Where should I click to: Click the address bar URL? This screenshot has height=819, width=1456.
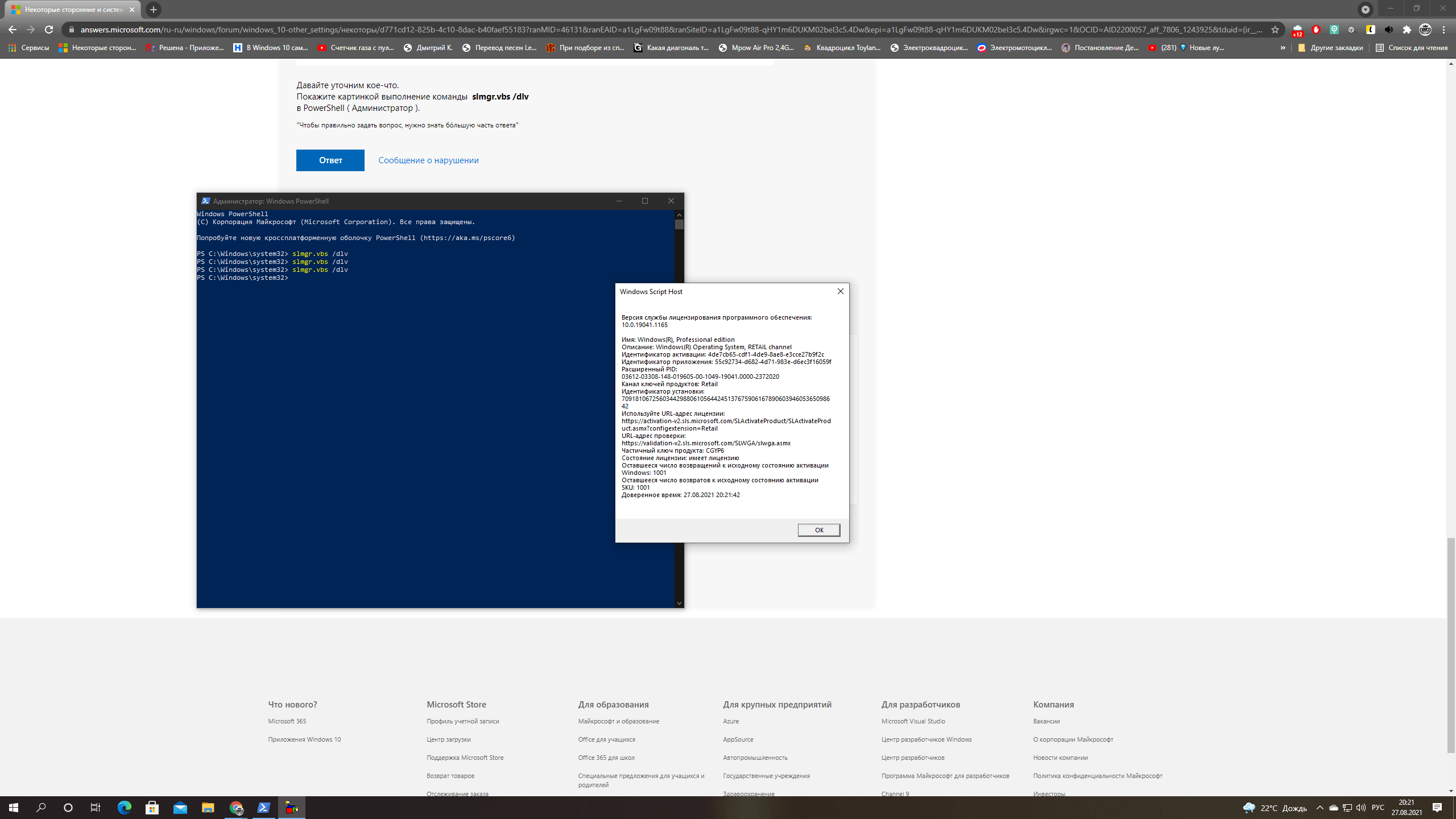(671, 30)
